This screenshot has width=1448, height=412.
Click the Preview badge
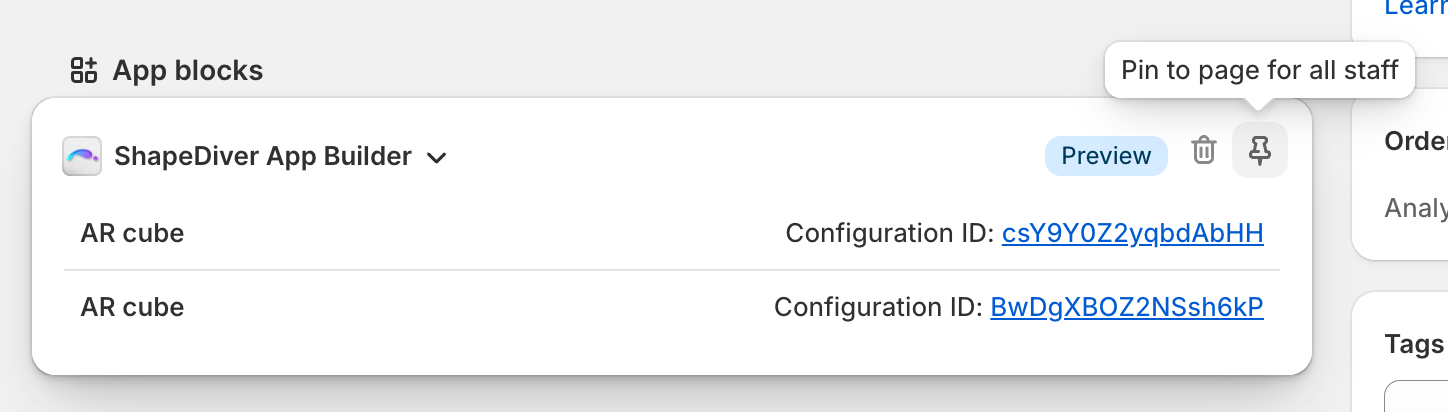[1106, 156]
